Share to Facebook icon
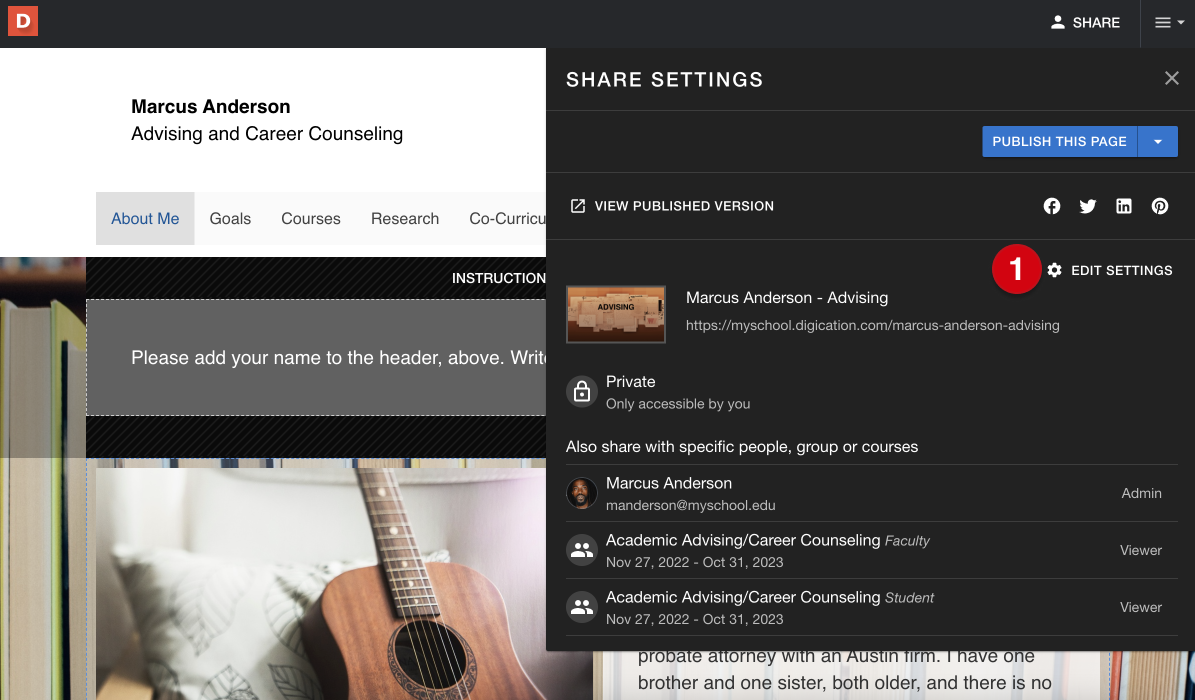This screenshot has height=700, width=1195. point(1052,206)
